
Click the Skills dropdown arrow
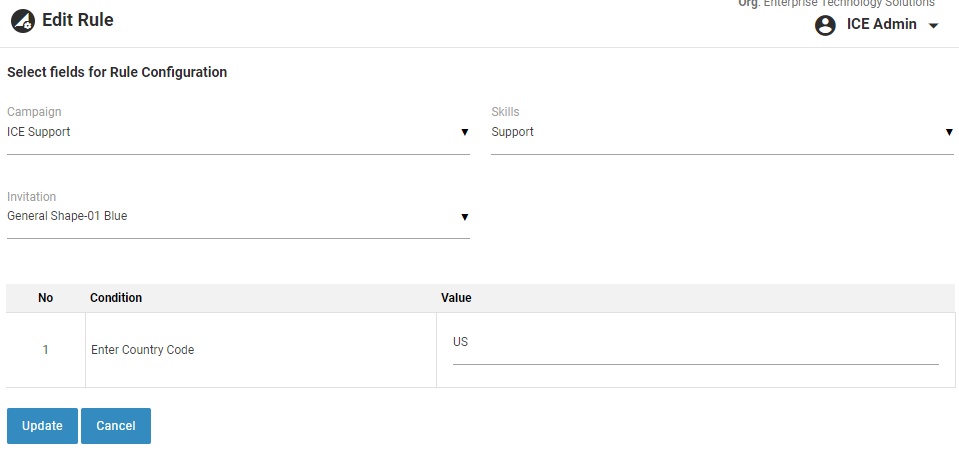(x=949, y=132)
